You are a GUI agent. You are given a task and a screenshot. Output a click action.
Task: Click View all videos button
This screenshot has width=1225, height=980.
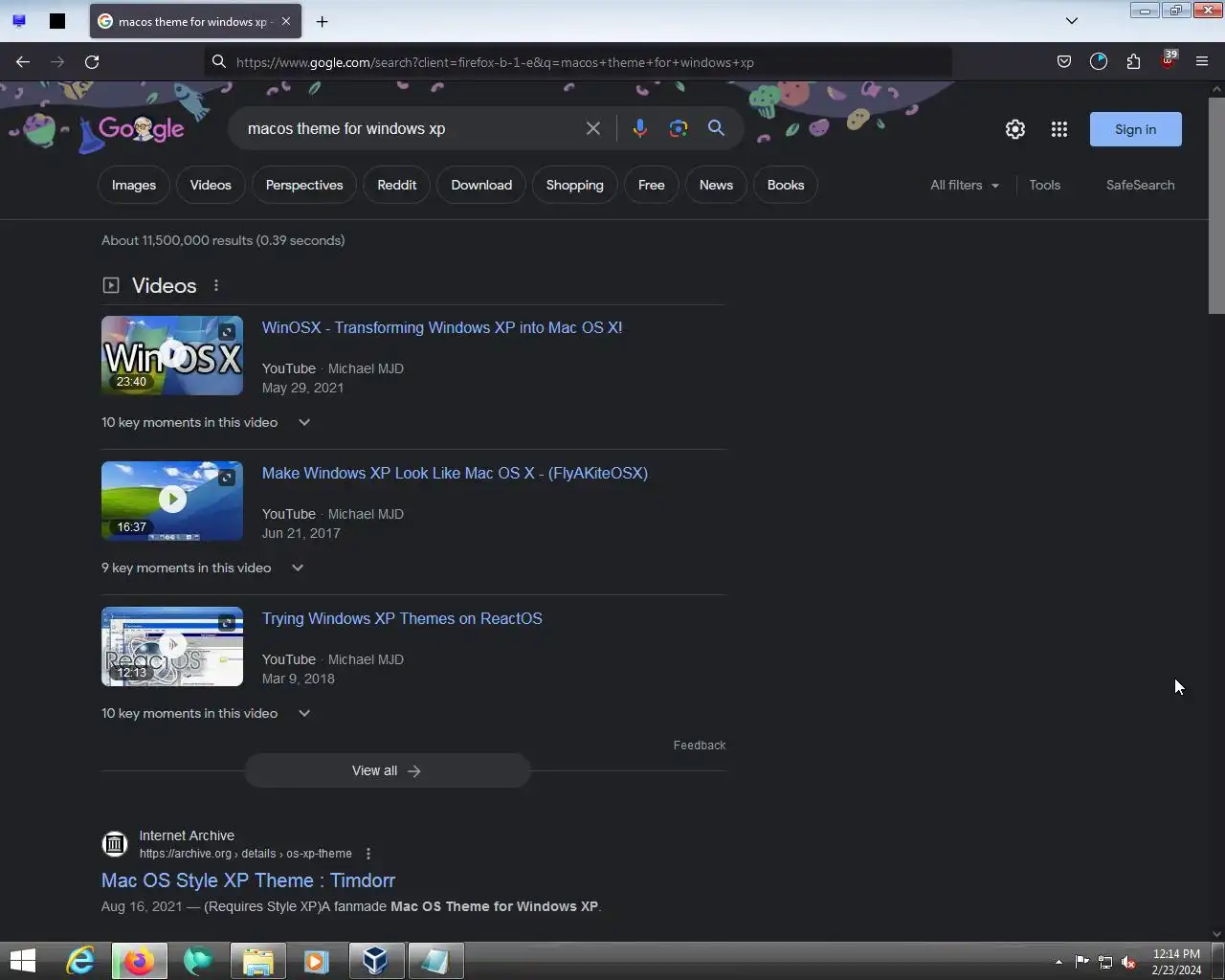click(x=388, y=770)
